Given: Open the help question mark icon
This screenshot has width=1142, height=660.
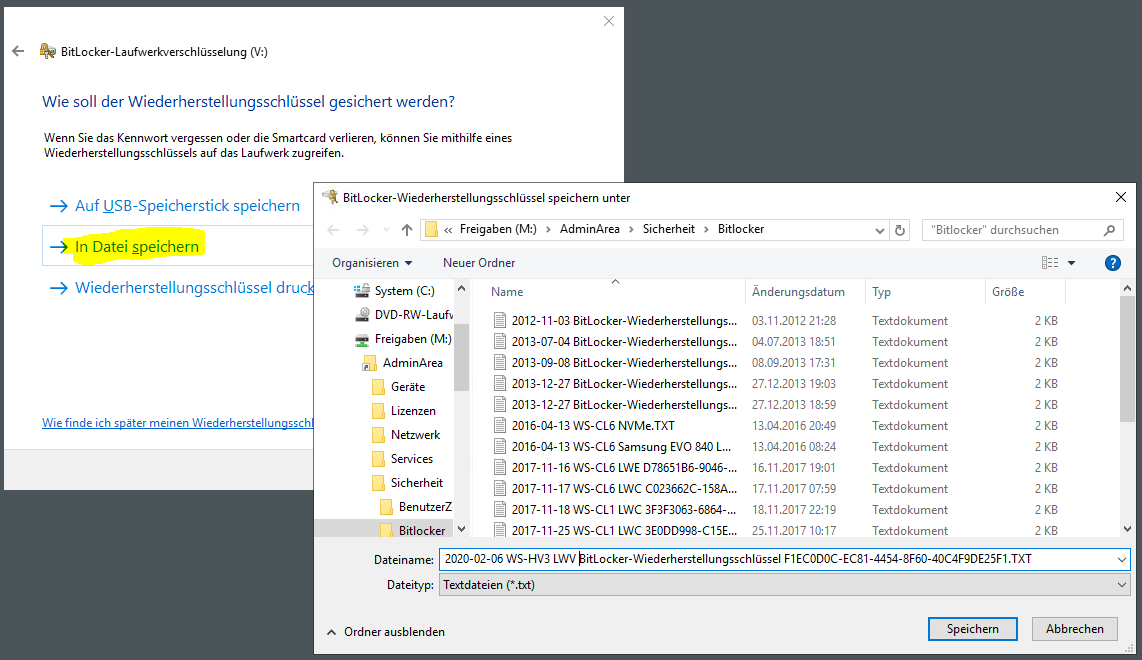Looking at the screenshot, I should point(1112,263).
